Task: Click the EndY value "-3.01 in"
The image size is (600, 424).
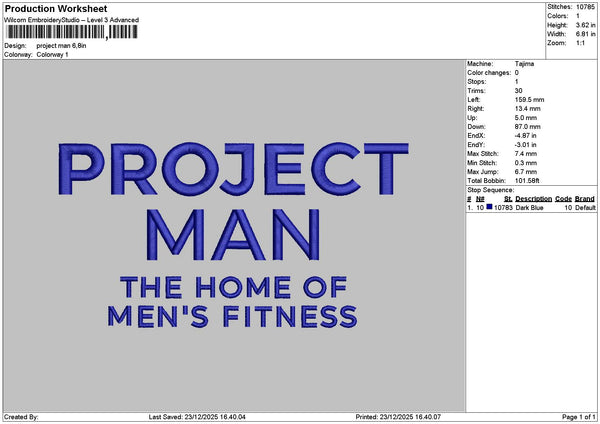Action: pos(525,145)
